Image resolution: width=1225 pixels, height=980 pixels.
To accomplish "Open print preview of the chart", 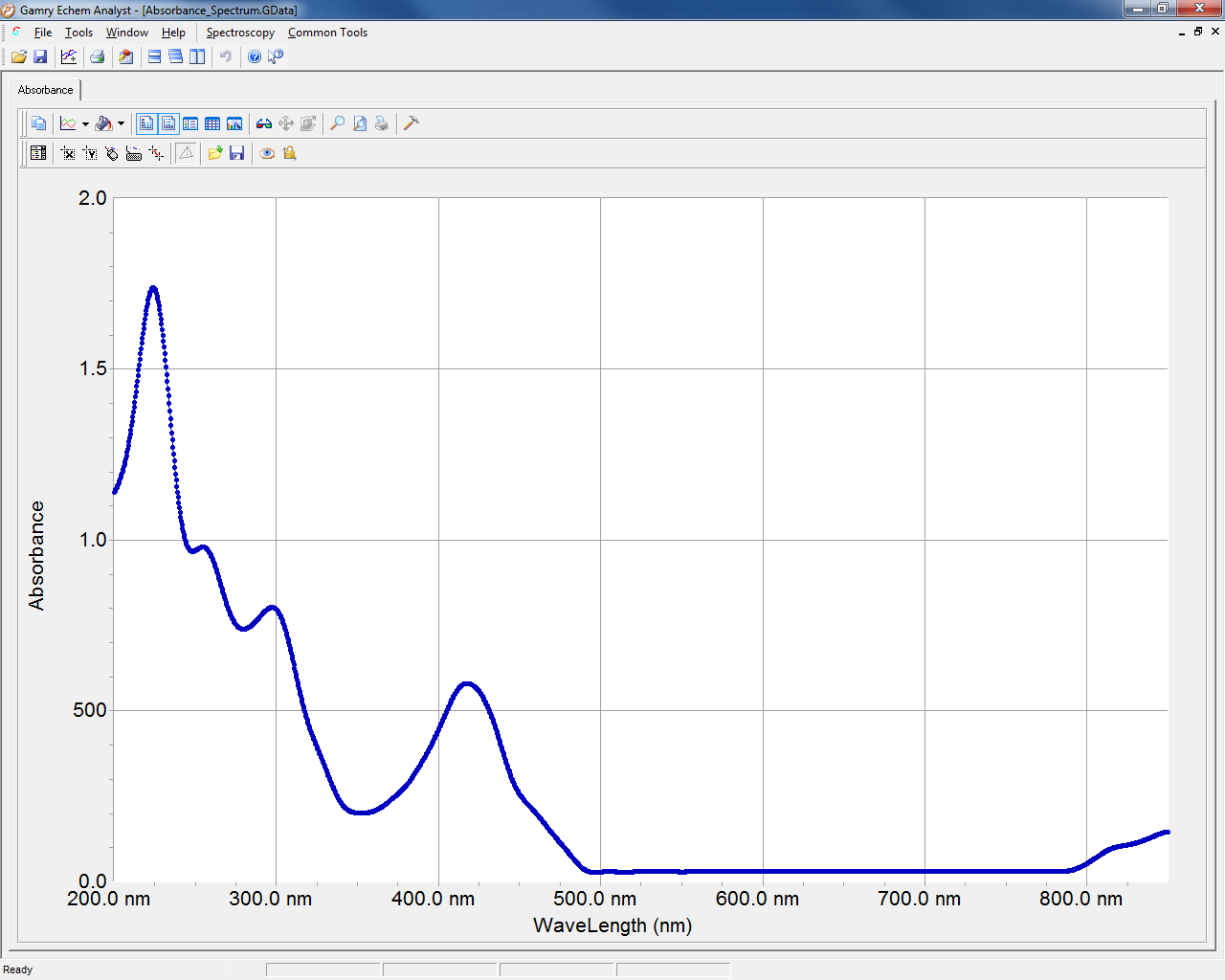I will [360, 123].
